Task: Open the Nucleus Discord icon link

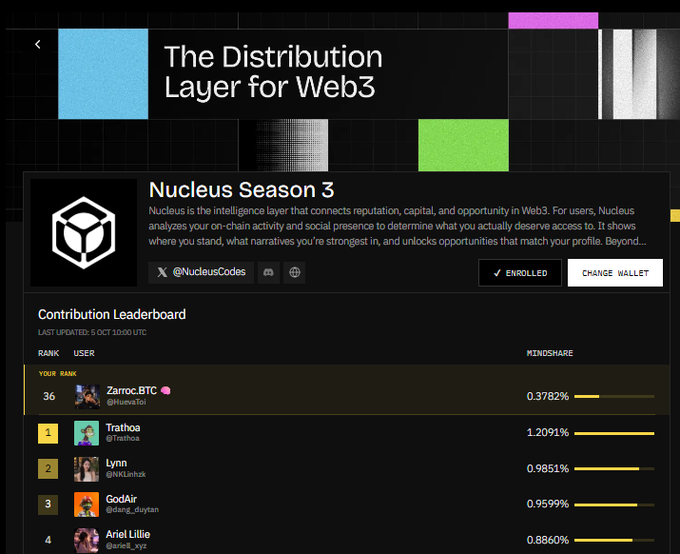Action: 268,272
